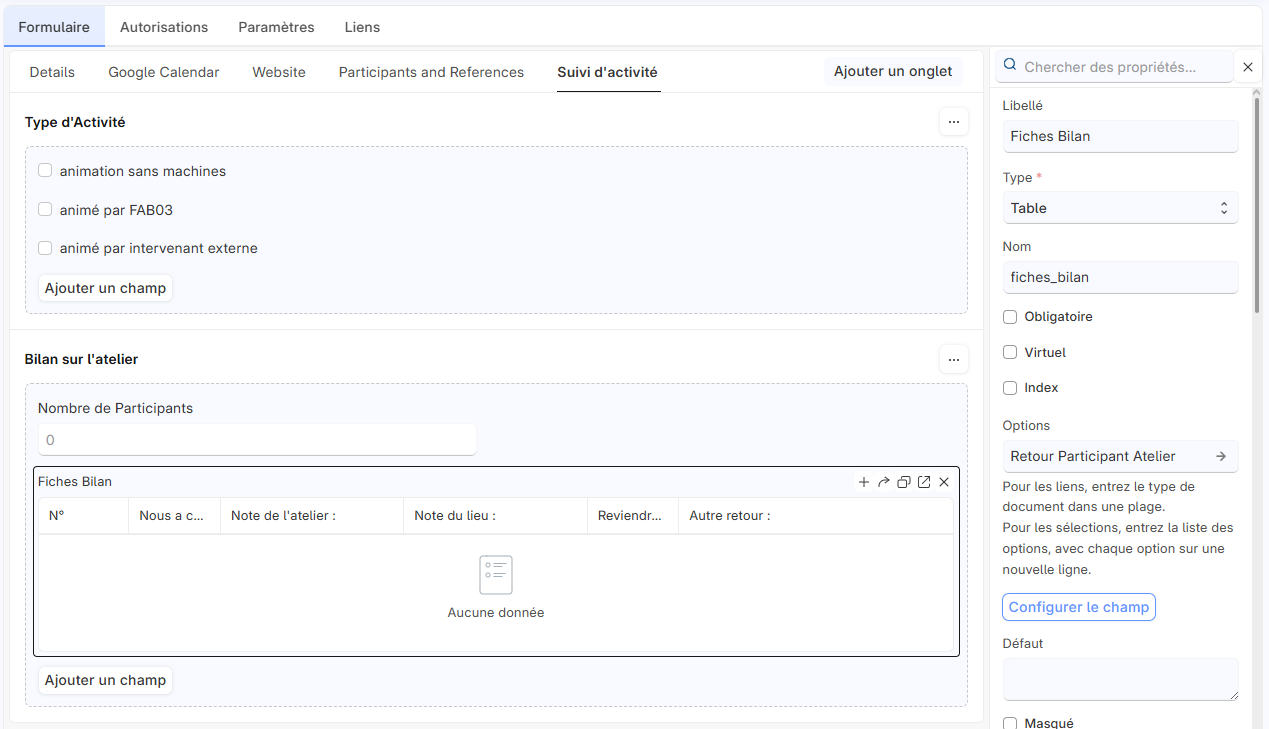This screenshot has height=729, width=1269.
Task: Click the properties panel vertical scrollbar
Action: click(1256, 200)
